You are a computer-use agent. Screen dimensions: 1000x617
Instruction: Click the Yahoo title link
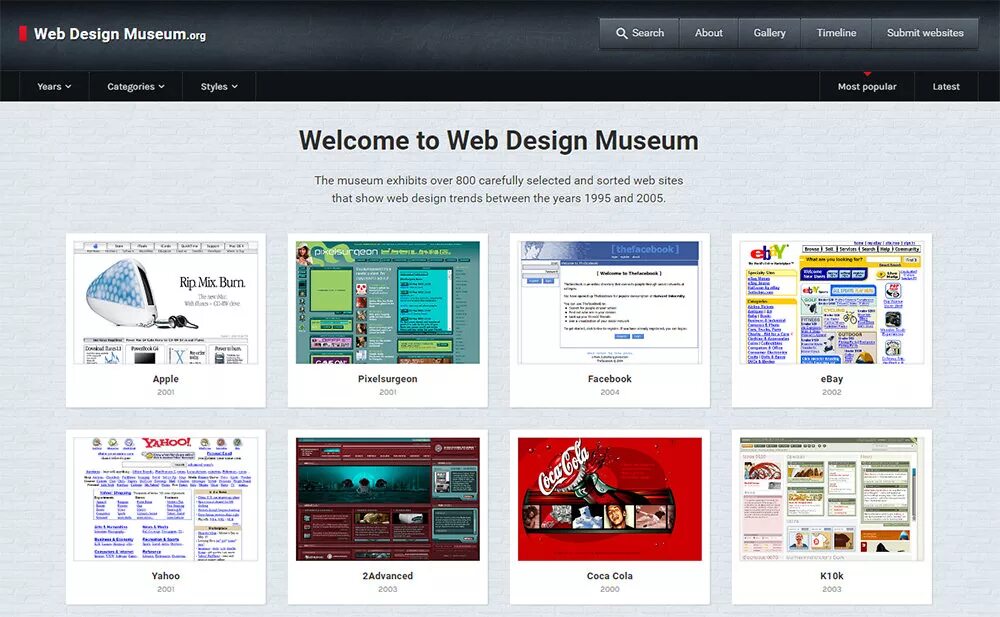tap(166, 576)
